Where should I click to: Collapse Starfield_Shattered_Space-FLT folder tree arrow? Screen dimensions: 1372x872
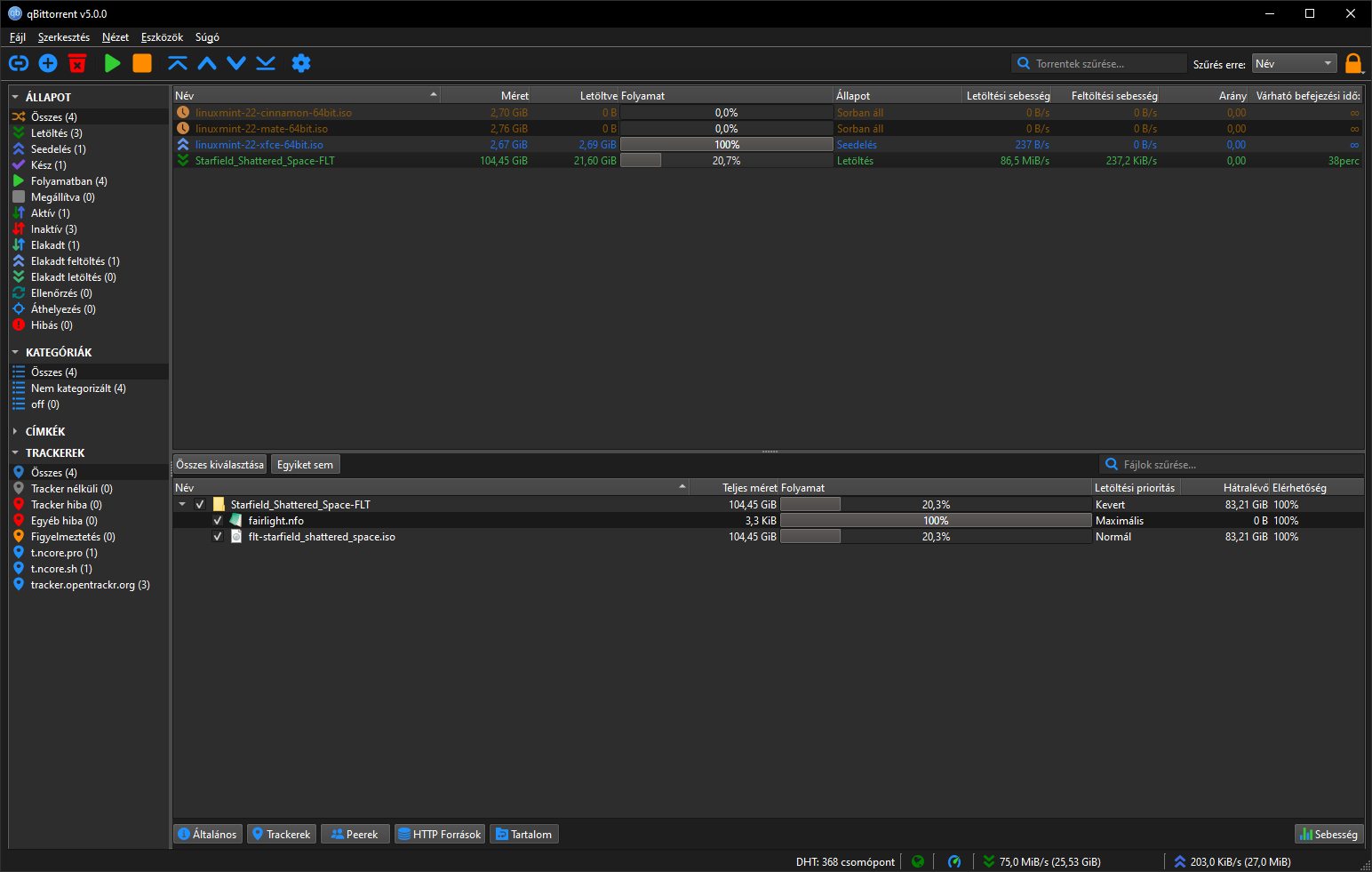[x=182, y=505]
